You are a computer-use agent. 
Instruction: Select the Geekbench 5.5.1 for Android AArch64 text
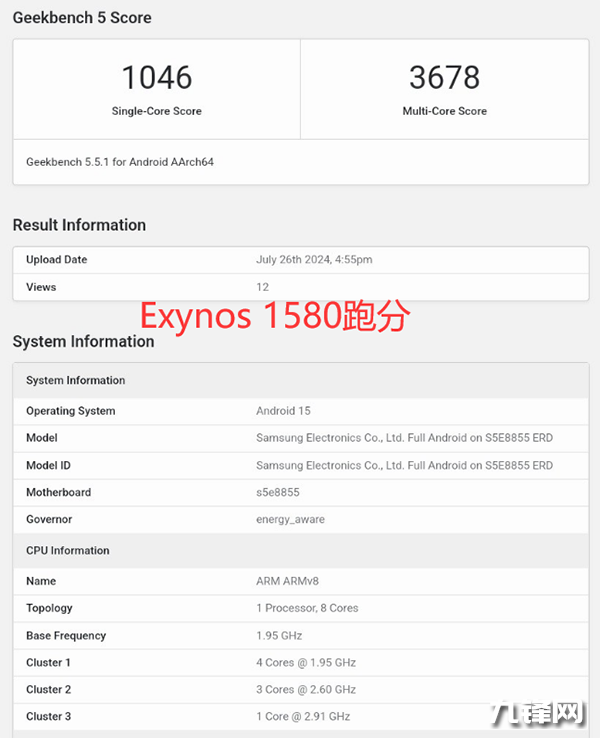pos(120,161)
